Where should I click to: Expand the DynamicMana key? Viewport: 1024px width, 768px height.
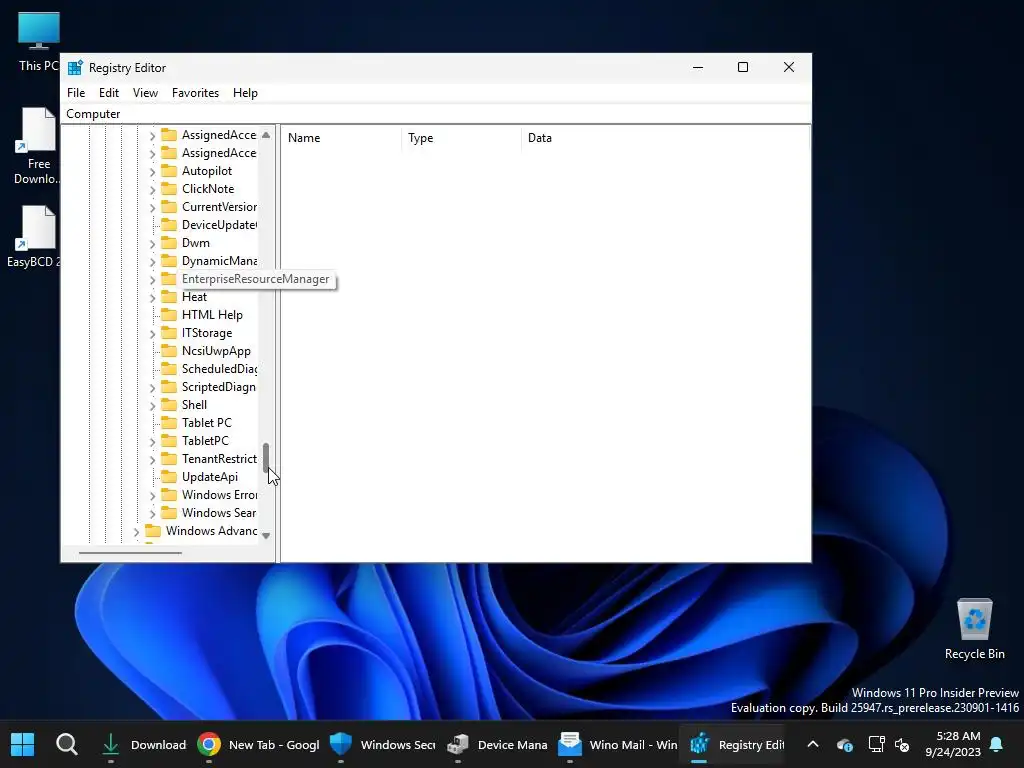pos(152,262)
